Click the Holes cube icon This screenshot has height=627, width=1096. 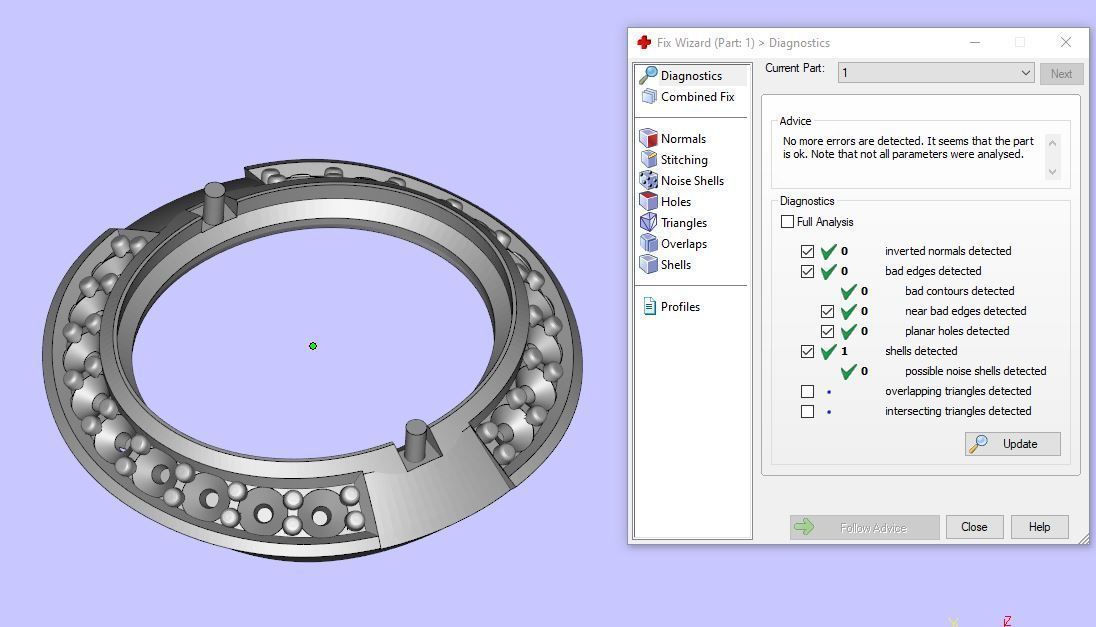coord(649,201)
